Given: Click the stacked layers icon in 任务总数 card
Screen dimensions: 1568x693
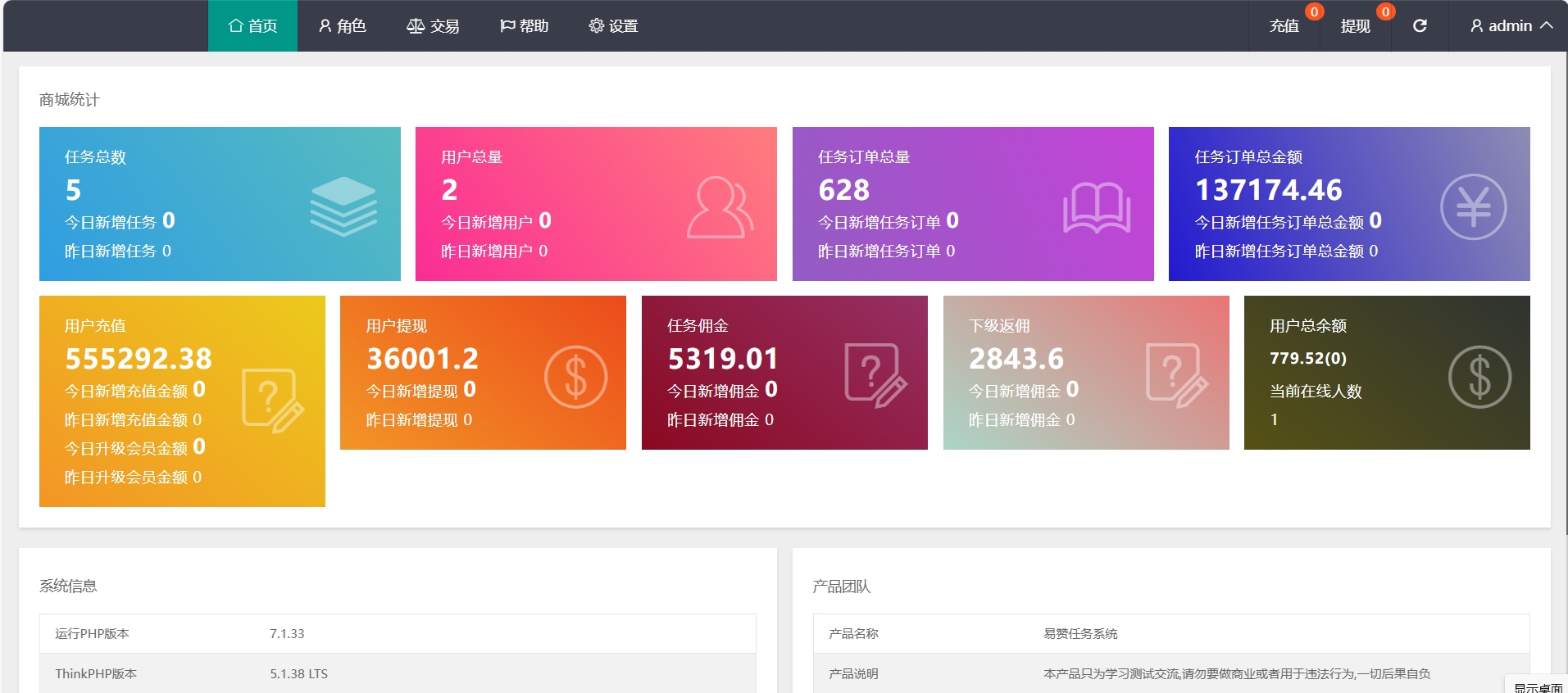Looking at the screenshot, I should (343, 206).
